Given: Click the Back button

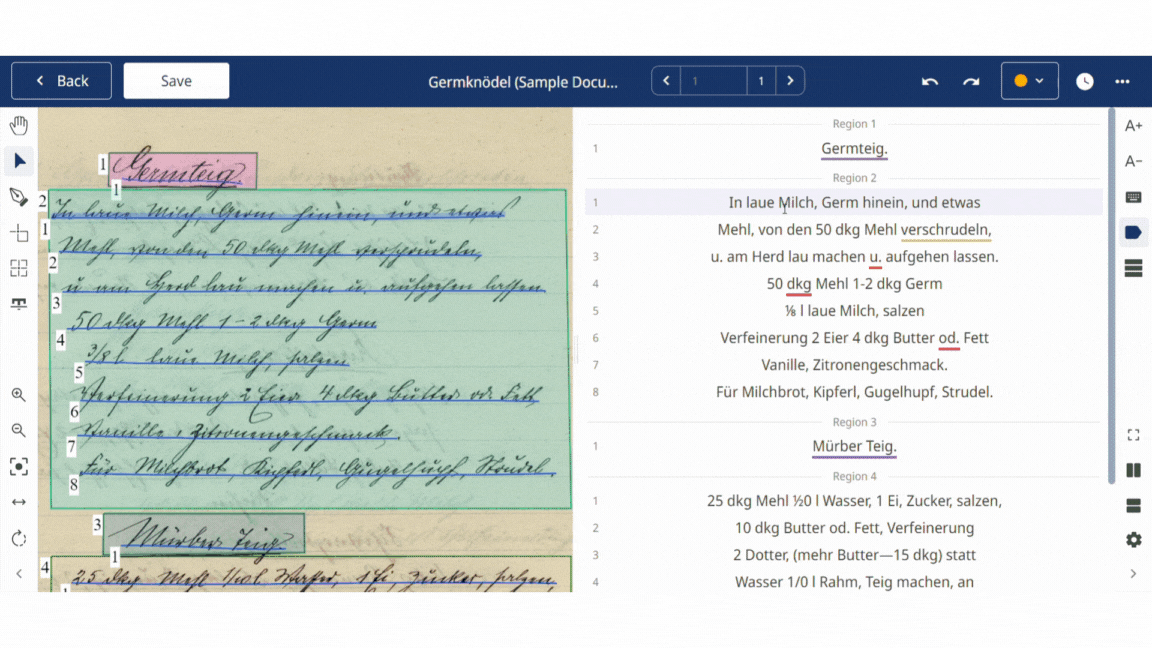Looking at the screenshot, I should click(x=61, y=81).
